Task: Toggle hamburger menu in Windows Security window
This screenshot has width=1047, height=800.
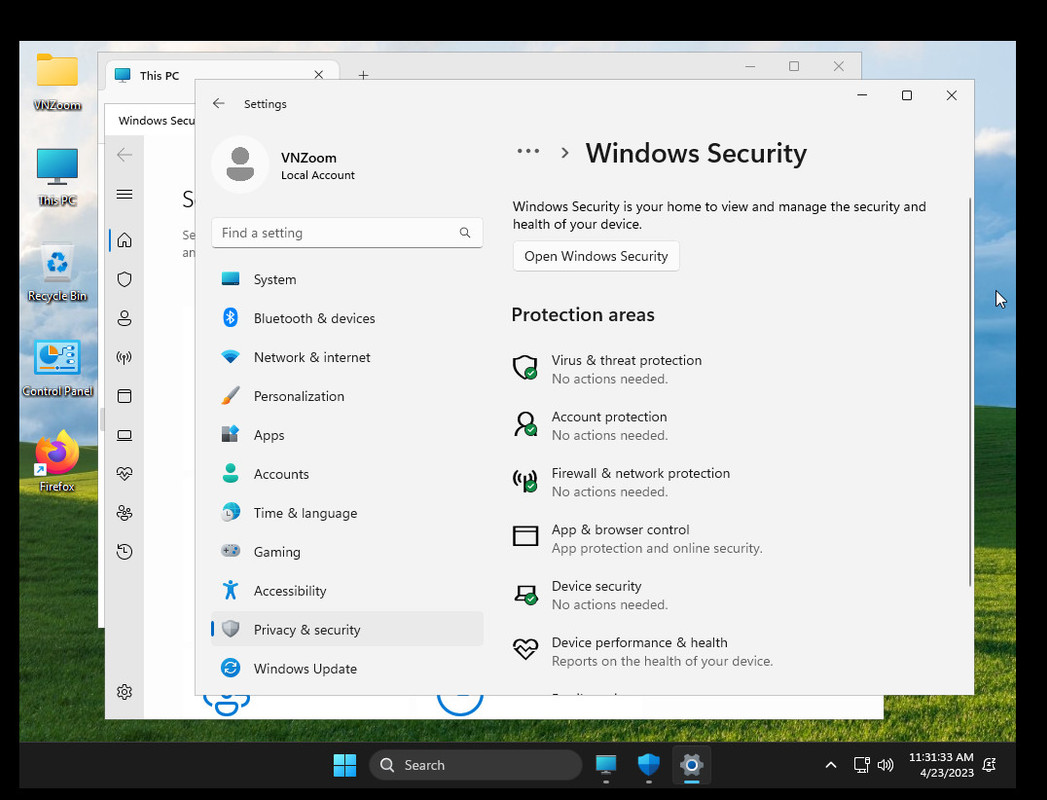Action: pyautogui.click(x=124, y=194)
